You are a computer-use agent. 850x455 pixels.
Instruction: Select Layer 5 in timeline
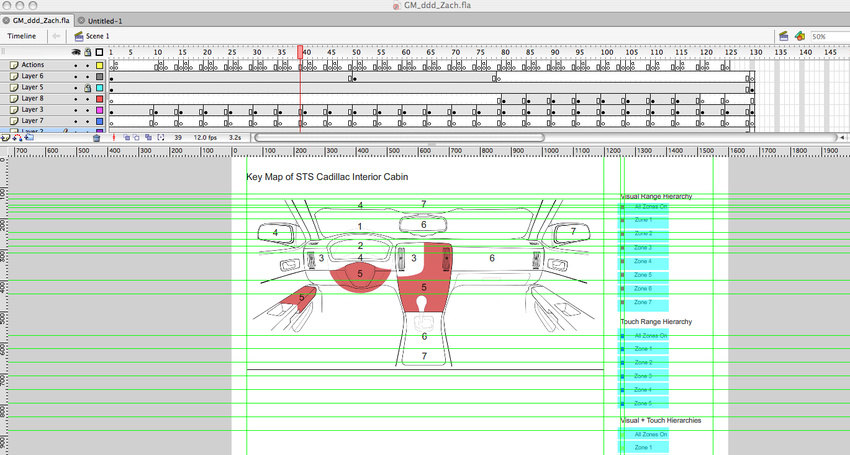pos(33,87)
